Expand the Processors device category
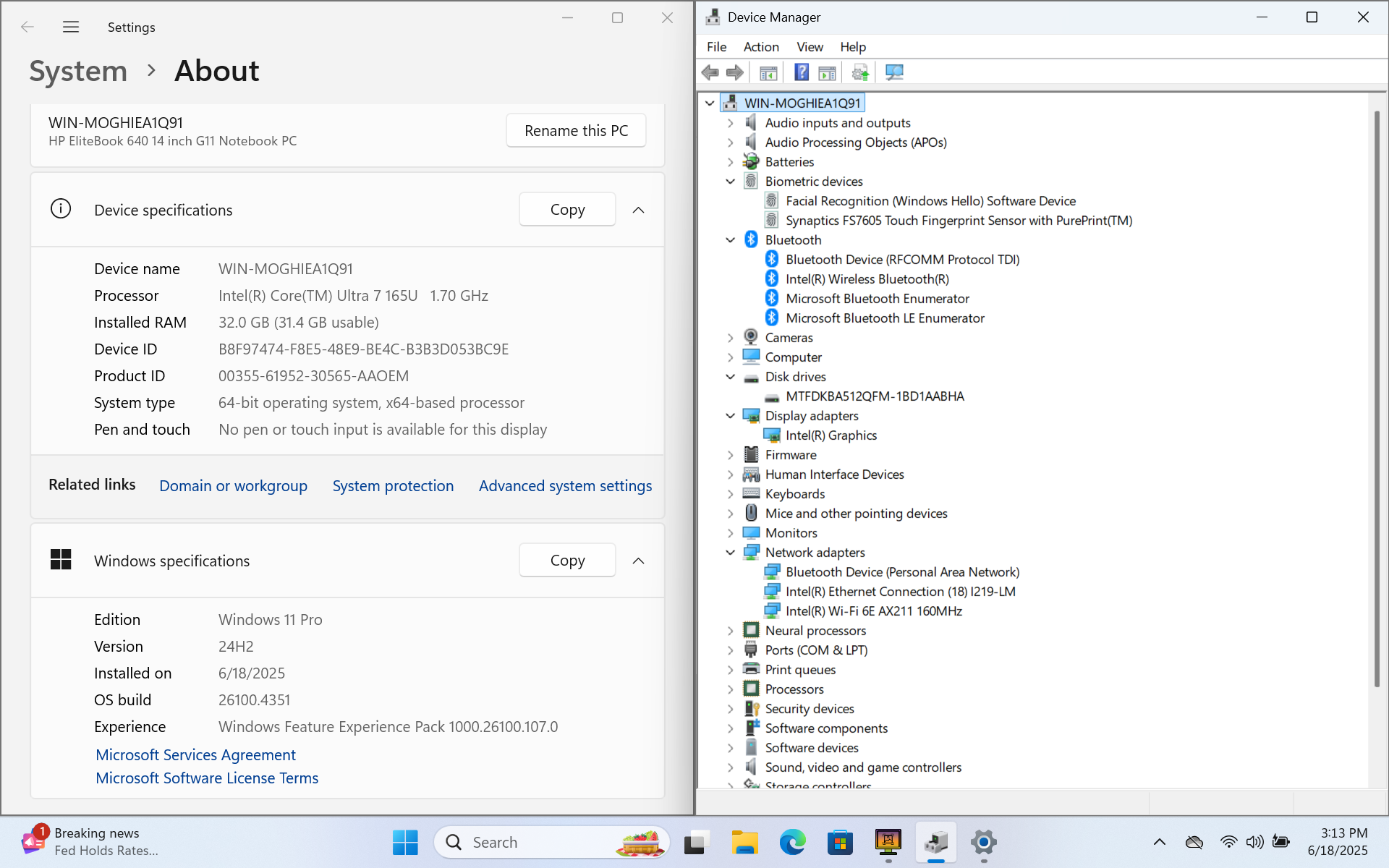The width and height of the screenshot is (1389, 868). click(x=730, y=689)
